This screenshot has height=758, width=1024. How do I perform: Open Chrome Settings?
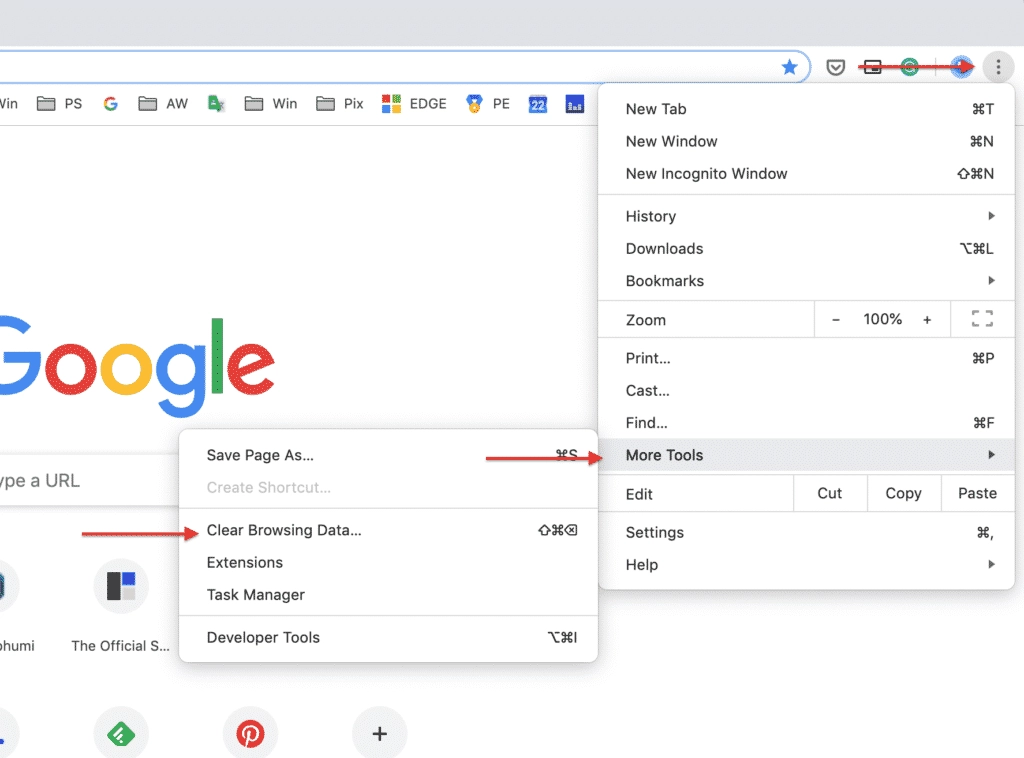pyautogui.click(x=654, y=532)
